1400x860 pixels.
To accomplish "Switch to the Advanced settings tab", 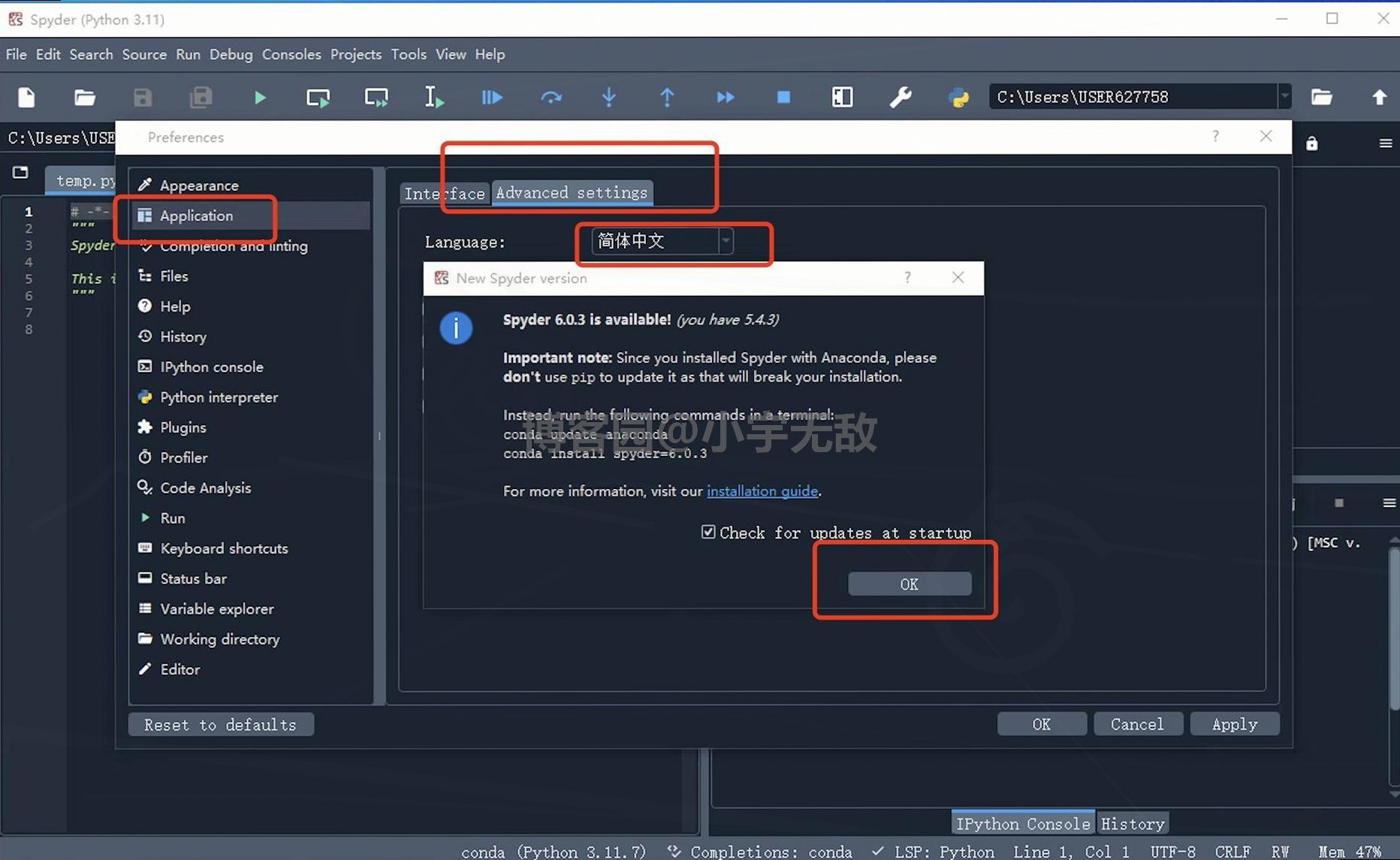I will (572, 193).
